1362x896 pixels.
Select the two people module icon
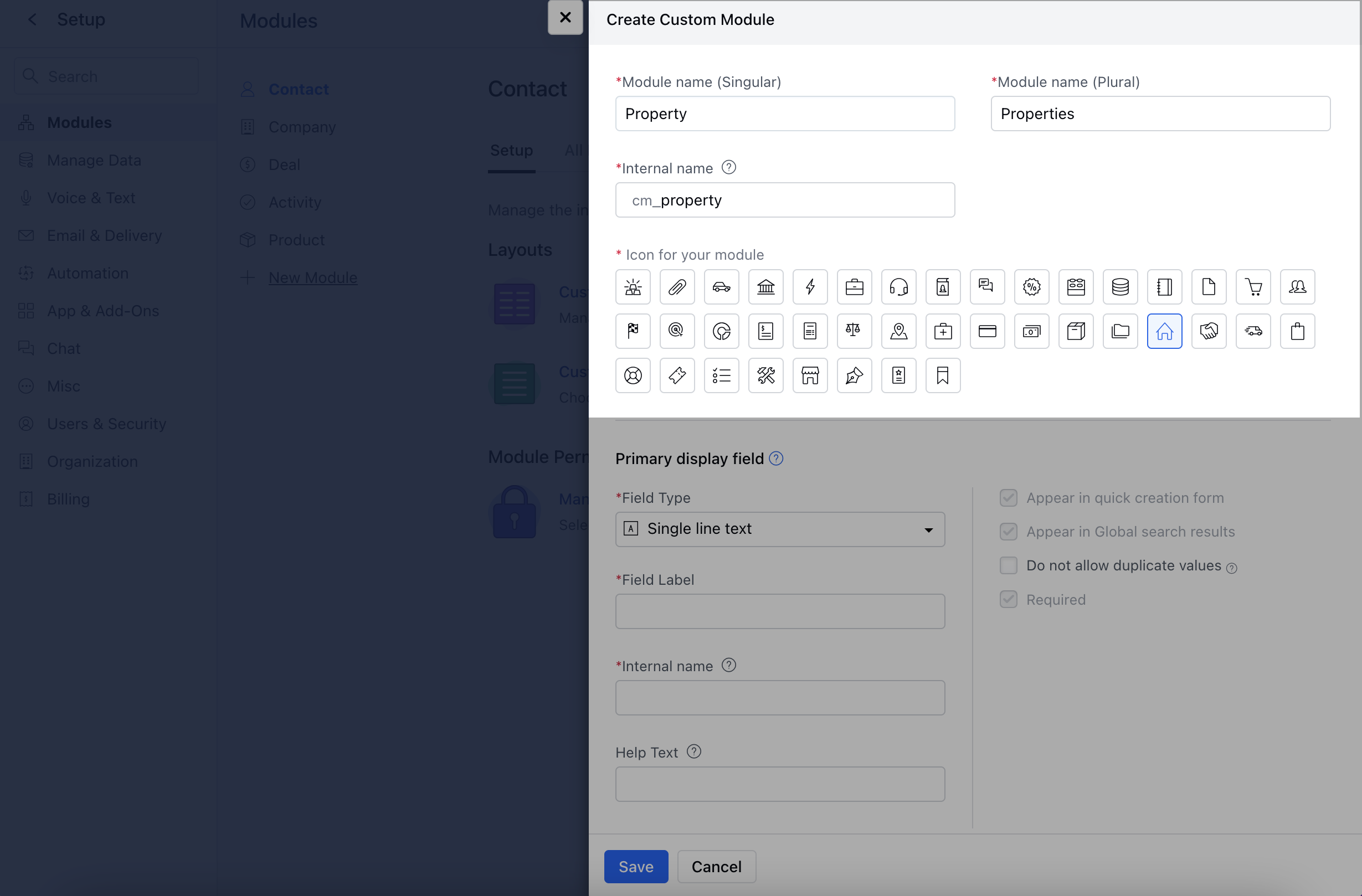(x=1297, y=287)
